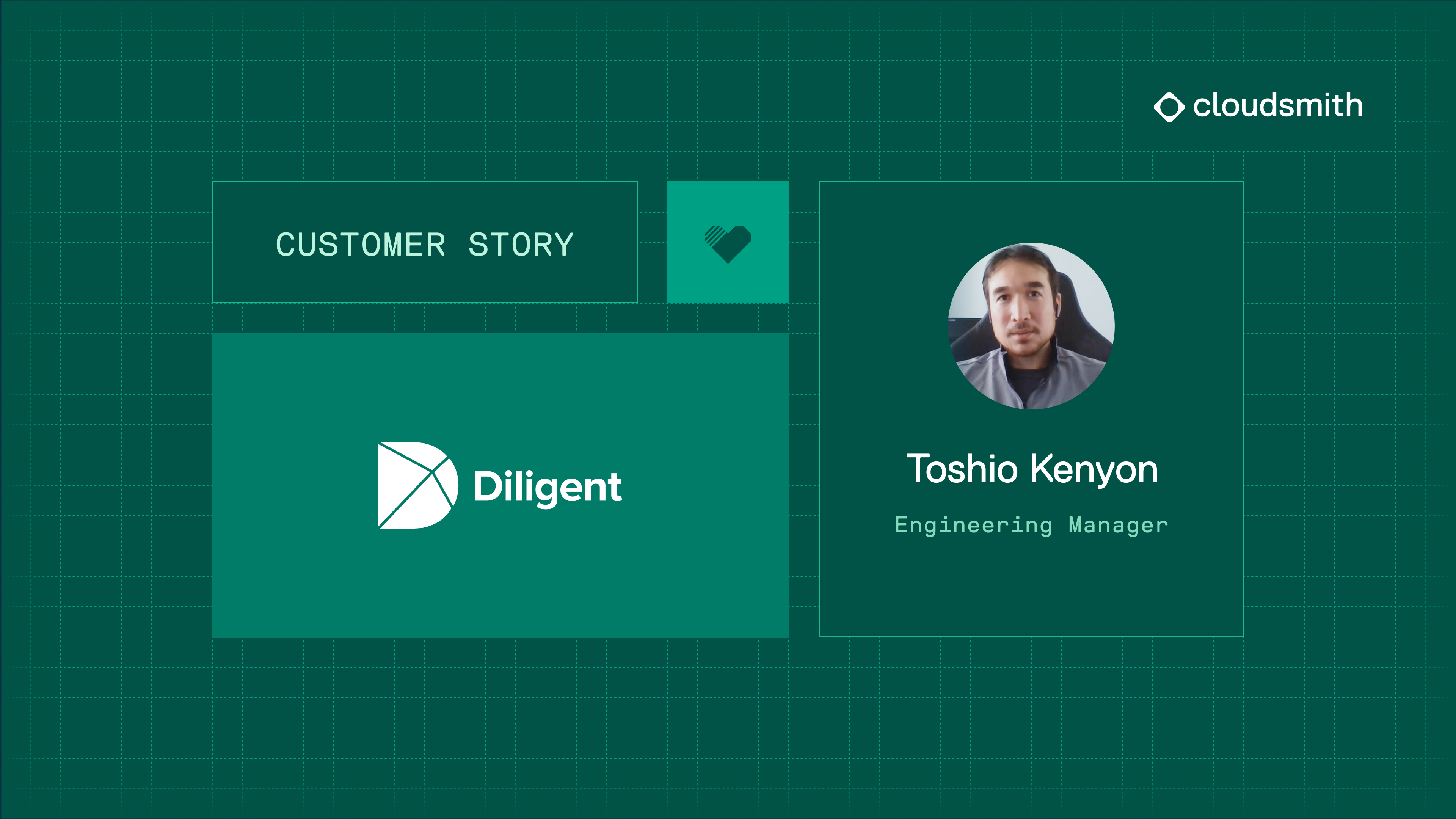Viewport: 1456px width, 819px height.
Task: Click the first name Toshio
Action: (x=962, y=469)
